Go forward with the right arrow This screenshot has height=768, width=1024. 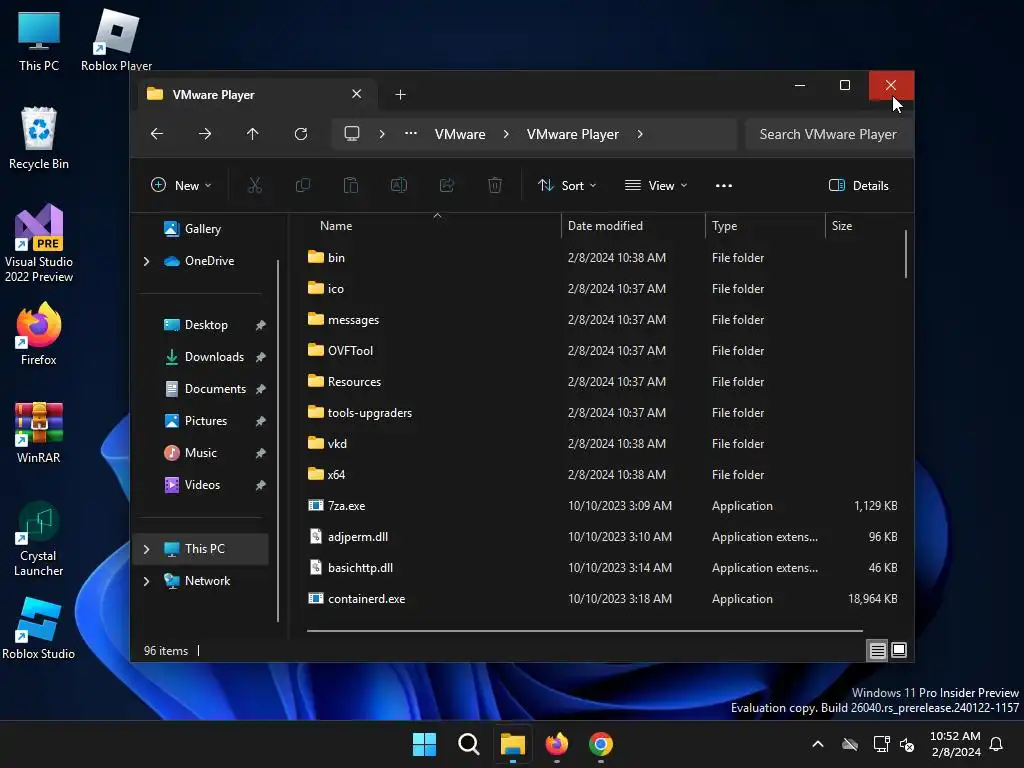pyautogui.click(x=204, y=134)
